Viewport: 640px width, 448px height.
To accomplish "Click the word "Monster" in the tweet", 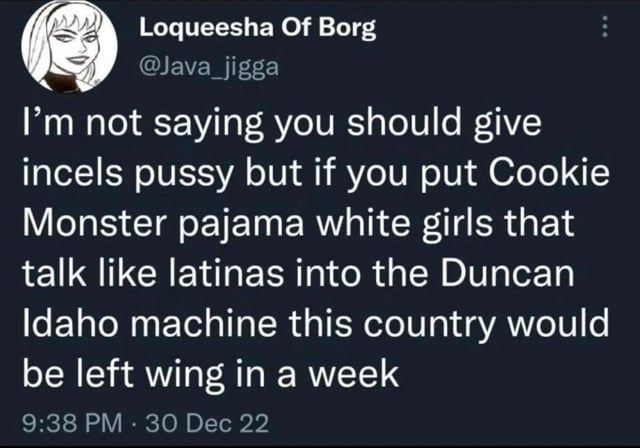I will click(x=95, y=223).
